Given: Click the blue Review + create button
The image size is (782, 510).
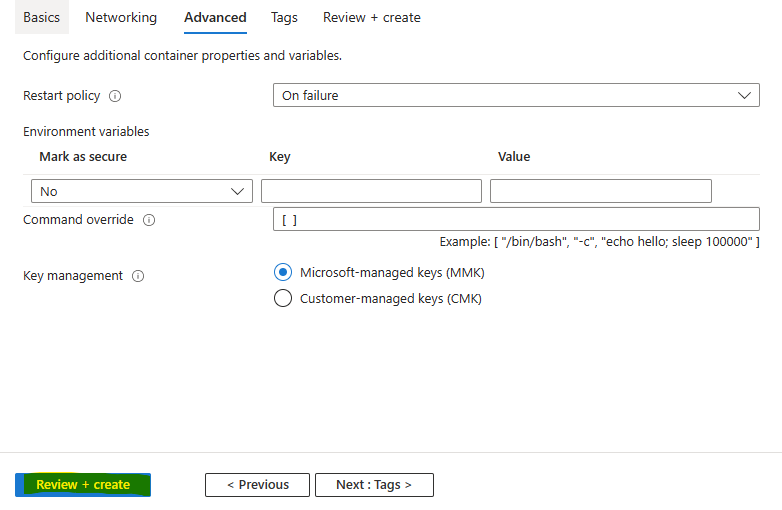Looking at the screenshot, I should [83, 485].
